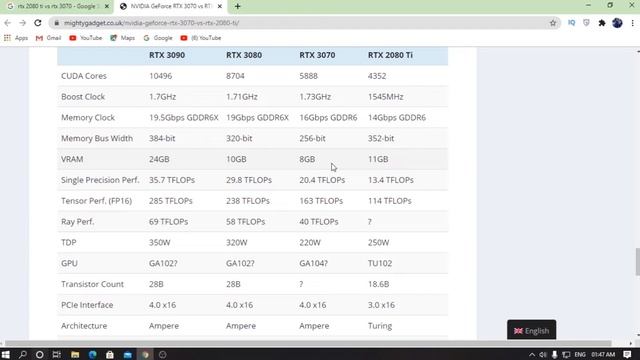Open Microsoft Store from the taskbar
This screenshot has width=640, height=360.
coord(110,354)
